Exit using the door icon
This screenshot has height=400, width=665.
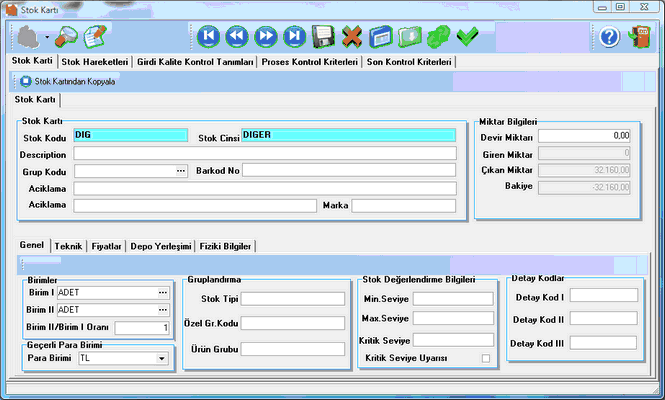(640, 37)
